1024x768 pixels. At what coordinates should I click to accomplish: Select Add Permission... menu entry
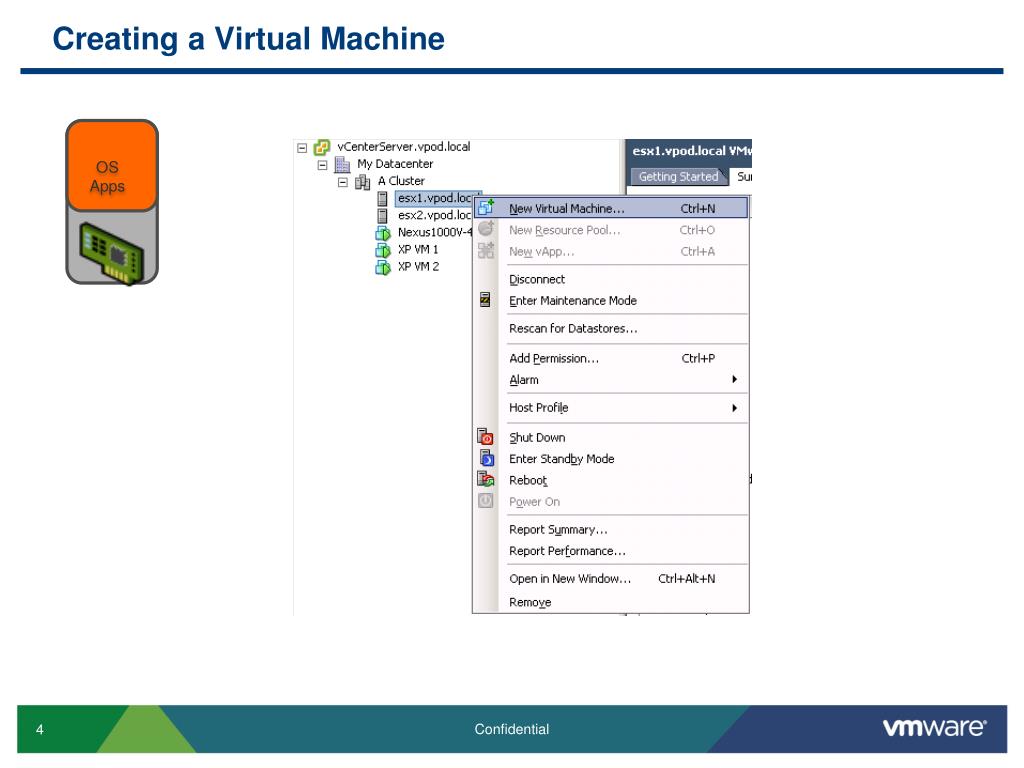tap(611, 359)
